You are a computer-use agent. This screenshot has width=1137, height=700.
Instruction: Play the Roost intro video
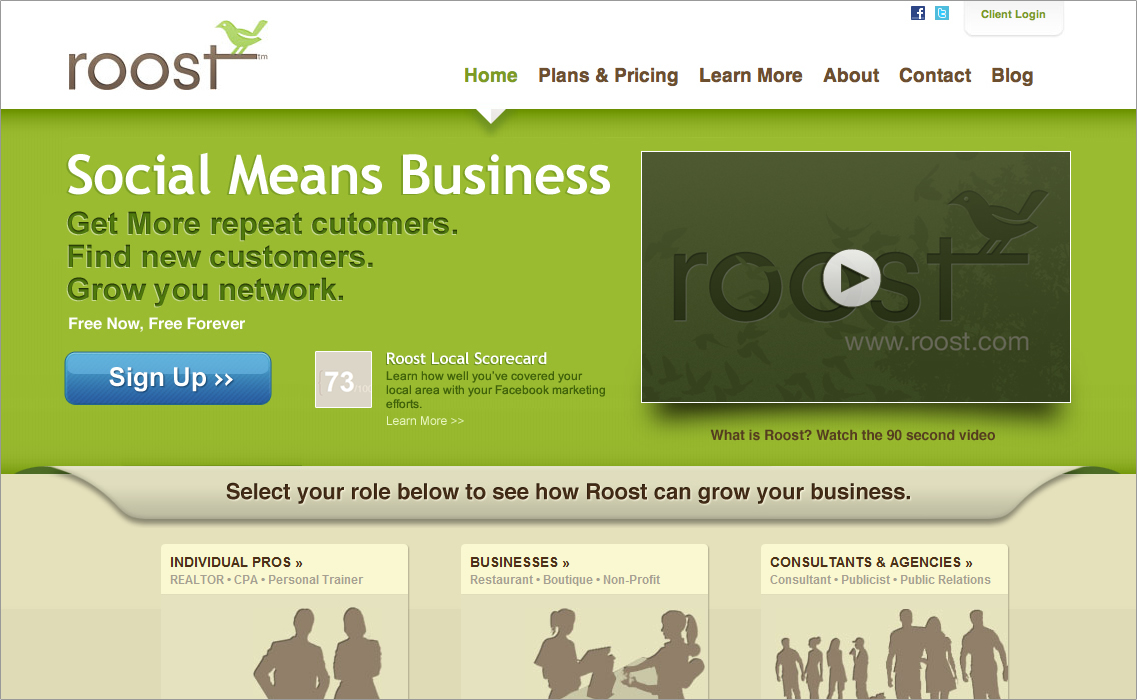(851, 278)
